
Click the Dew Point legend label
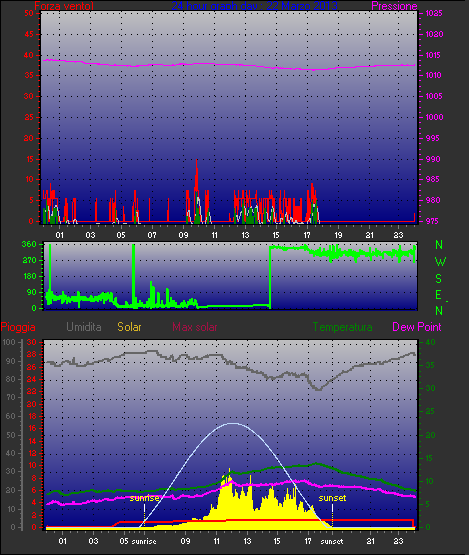tap(417, 327)
